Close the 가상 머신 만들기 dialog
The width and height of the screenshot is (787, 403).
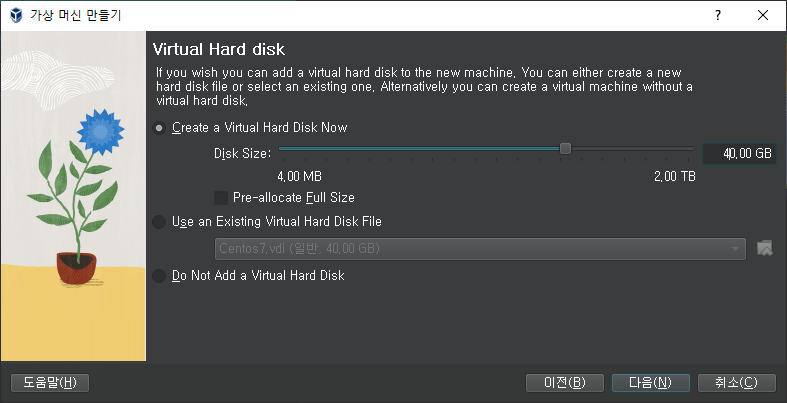[x=763, y=15]
